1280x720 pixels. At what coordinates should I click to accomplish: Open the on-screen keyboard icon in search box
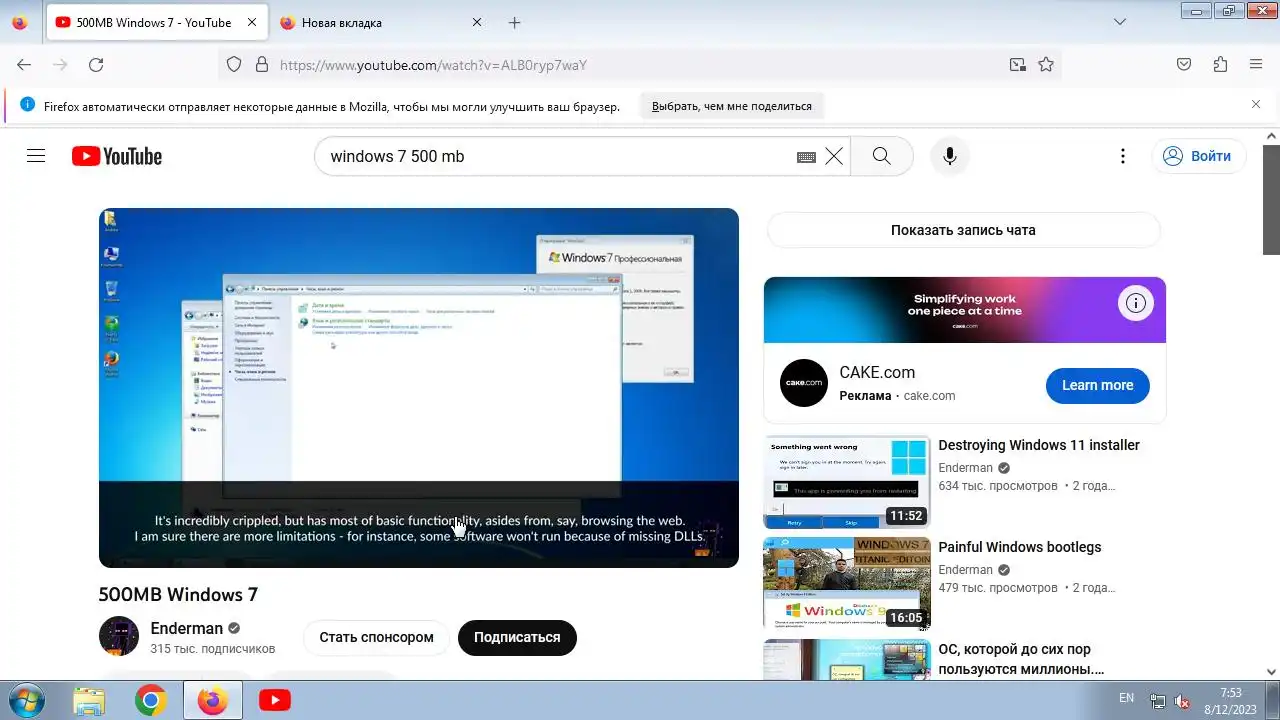pyautogui.click(x=806, y=157)
